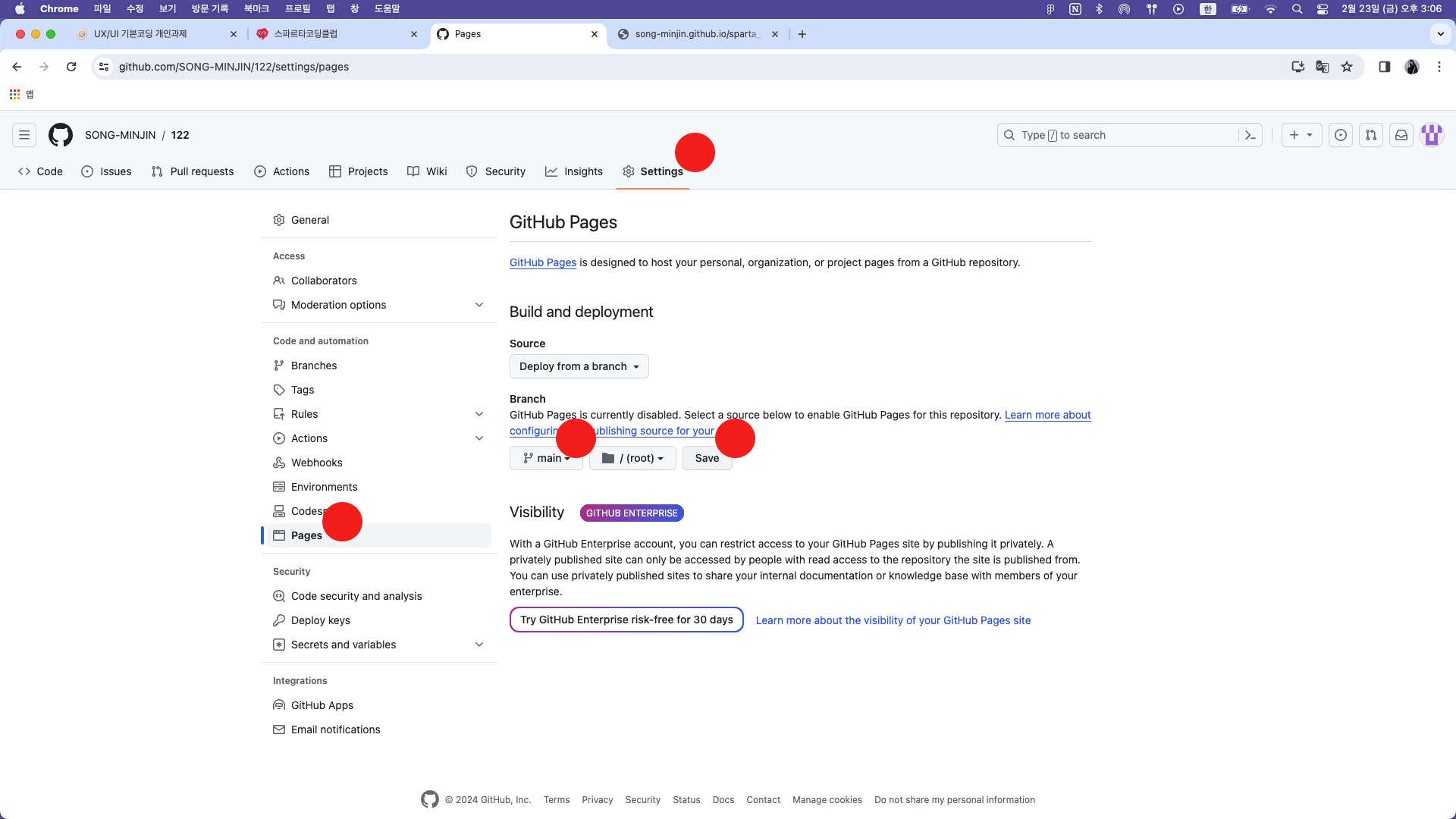Screen dimensions: 1456x819
Task: Open the Apple menu
Action: click(x=20, y=9)
